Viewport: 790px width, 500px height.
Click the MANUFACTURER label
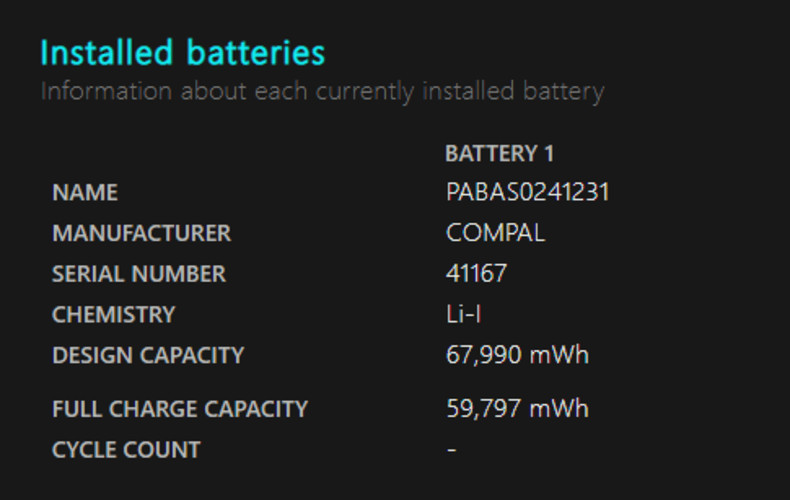click(x=142, y=233)
